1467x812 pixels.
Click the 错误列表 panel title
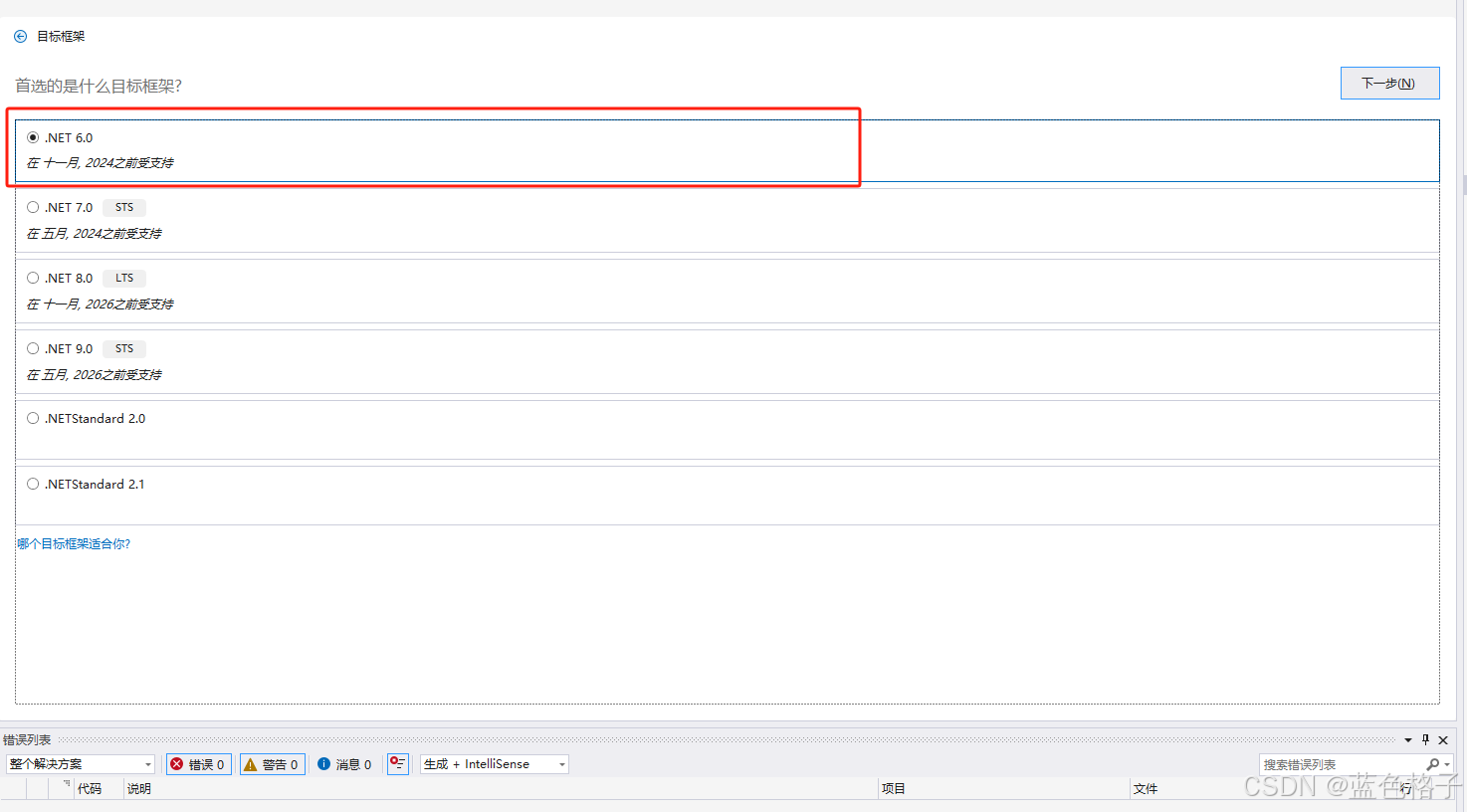(27, 740)
